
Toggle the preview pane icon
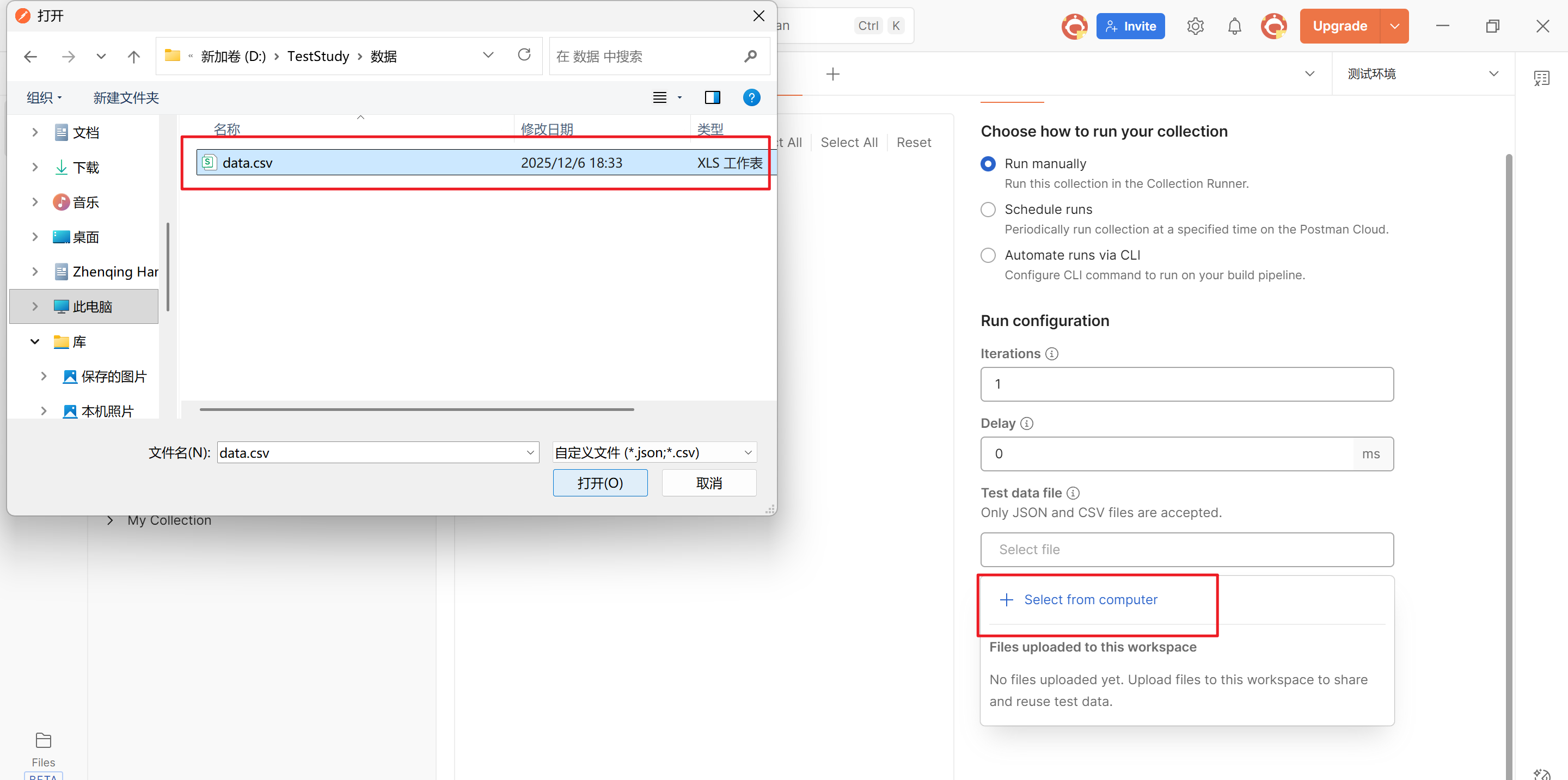click(x=712, y=97)
